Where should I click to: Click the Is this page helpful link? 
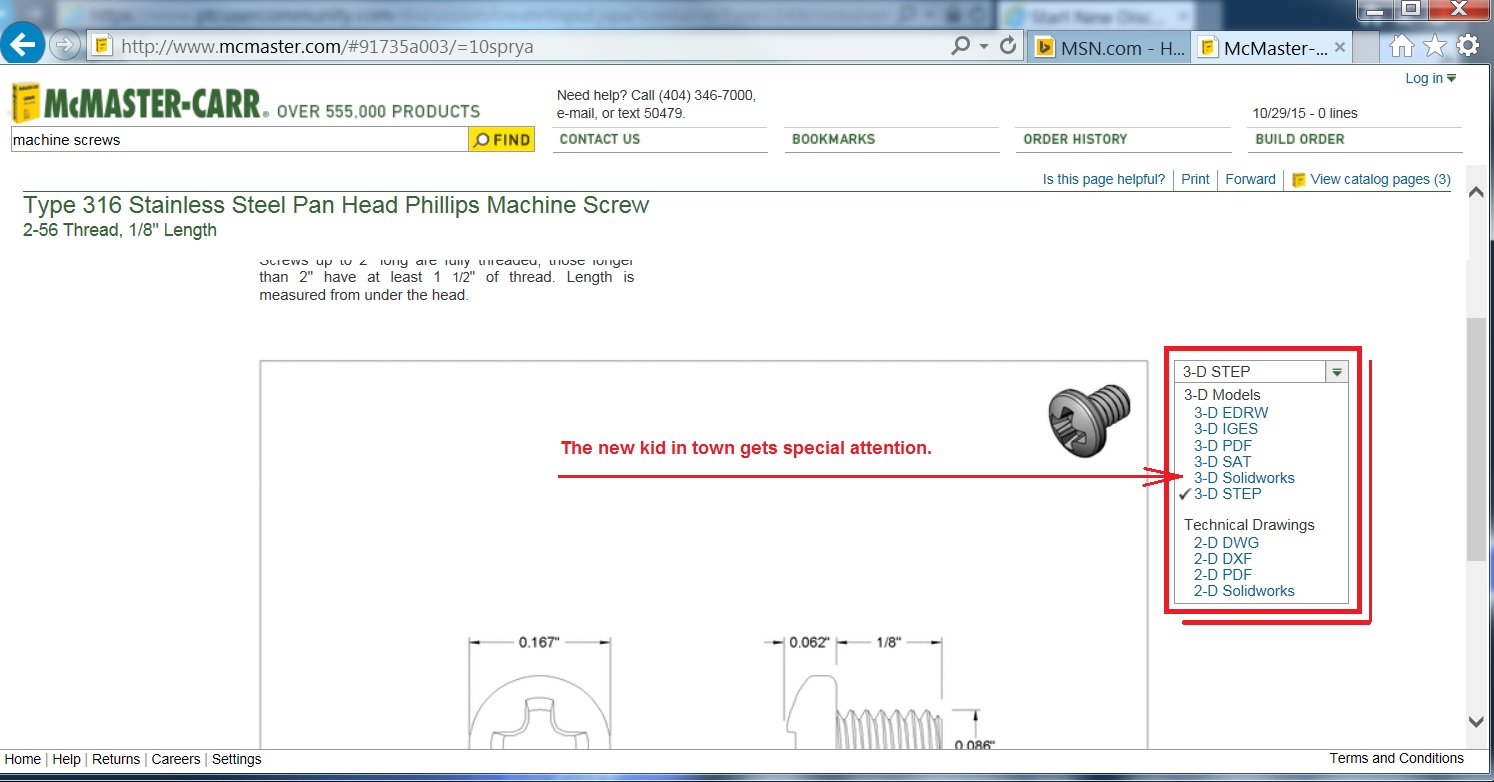pos(1104,179)
